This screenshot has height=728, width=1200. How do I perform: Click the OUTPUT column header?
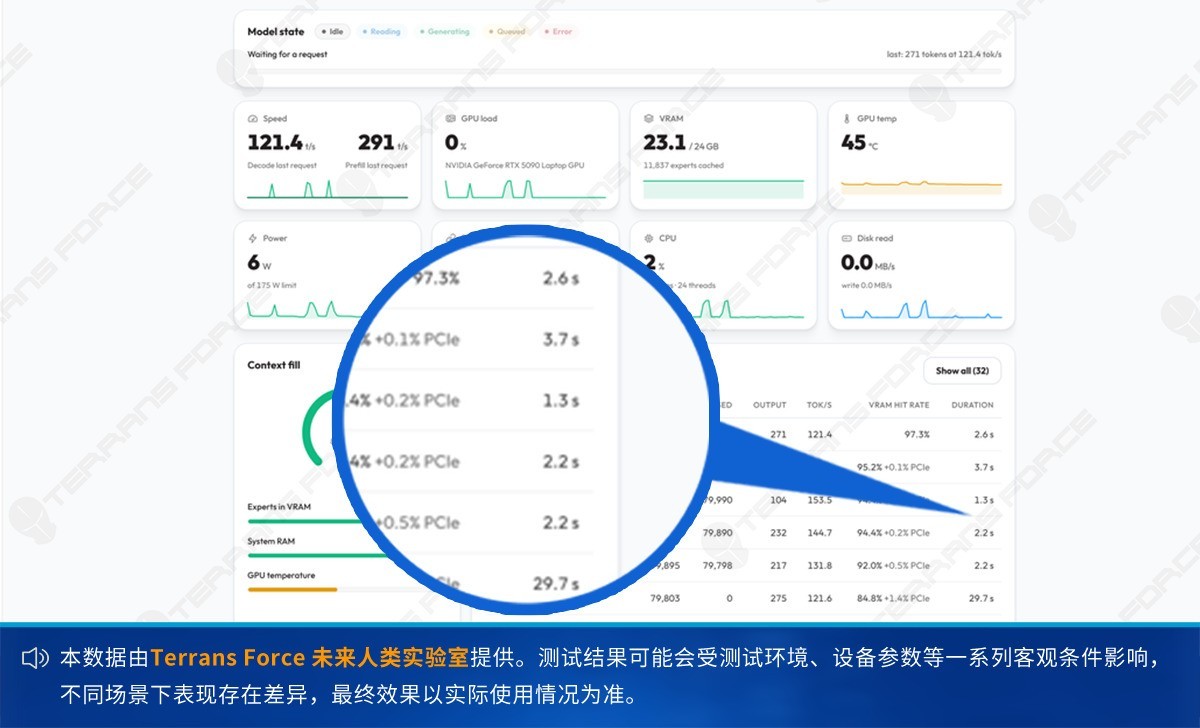click(x=770, y=405)
